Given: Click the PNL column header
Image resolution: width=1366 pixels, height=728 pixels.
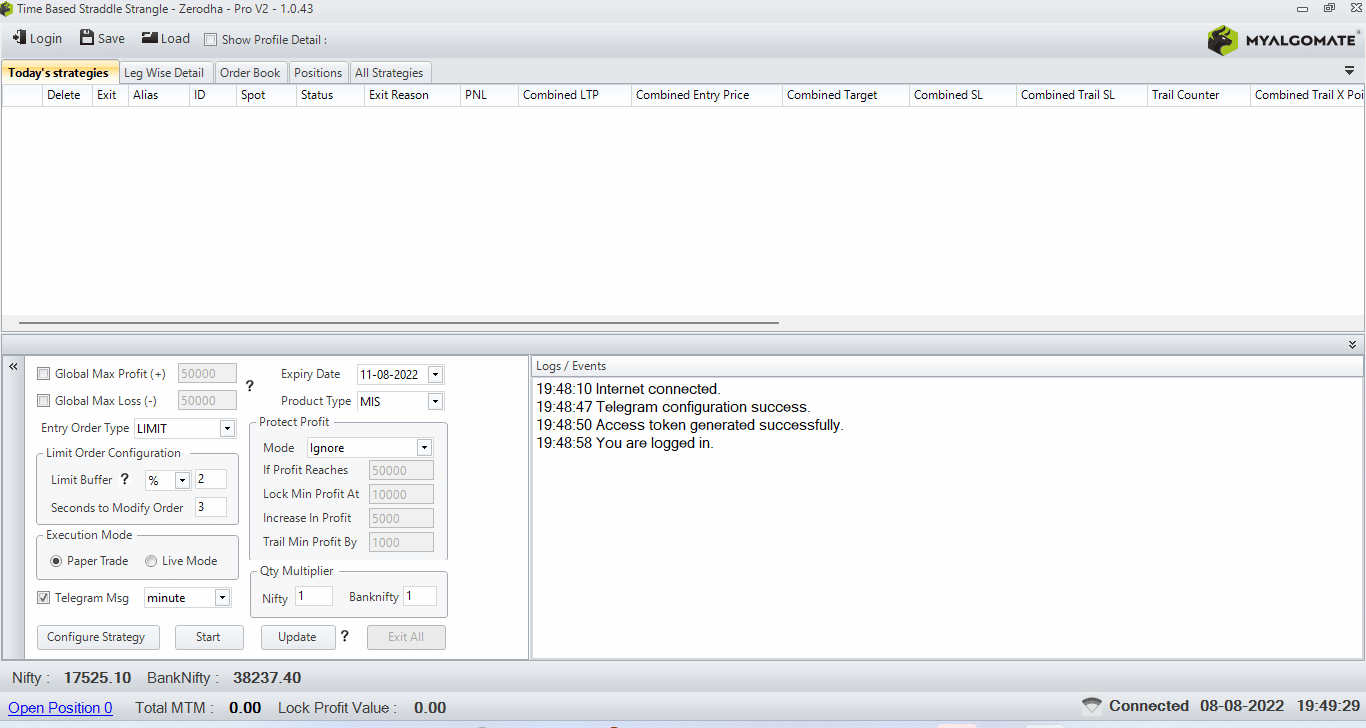Looking at the screenshot, I should coord(489,95).
